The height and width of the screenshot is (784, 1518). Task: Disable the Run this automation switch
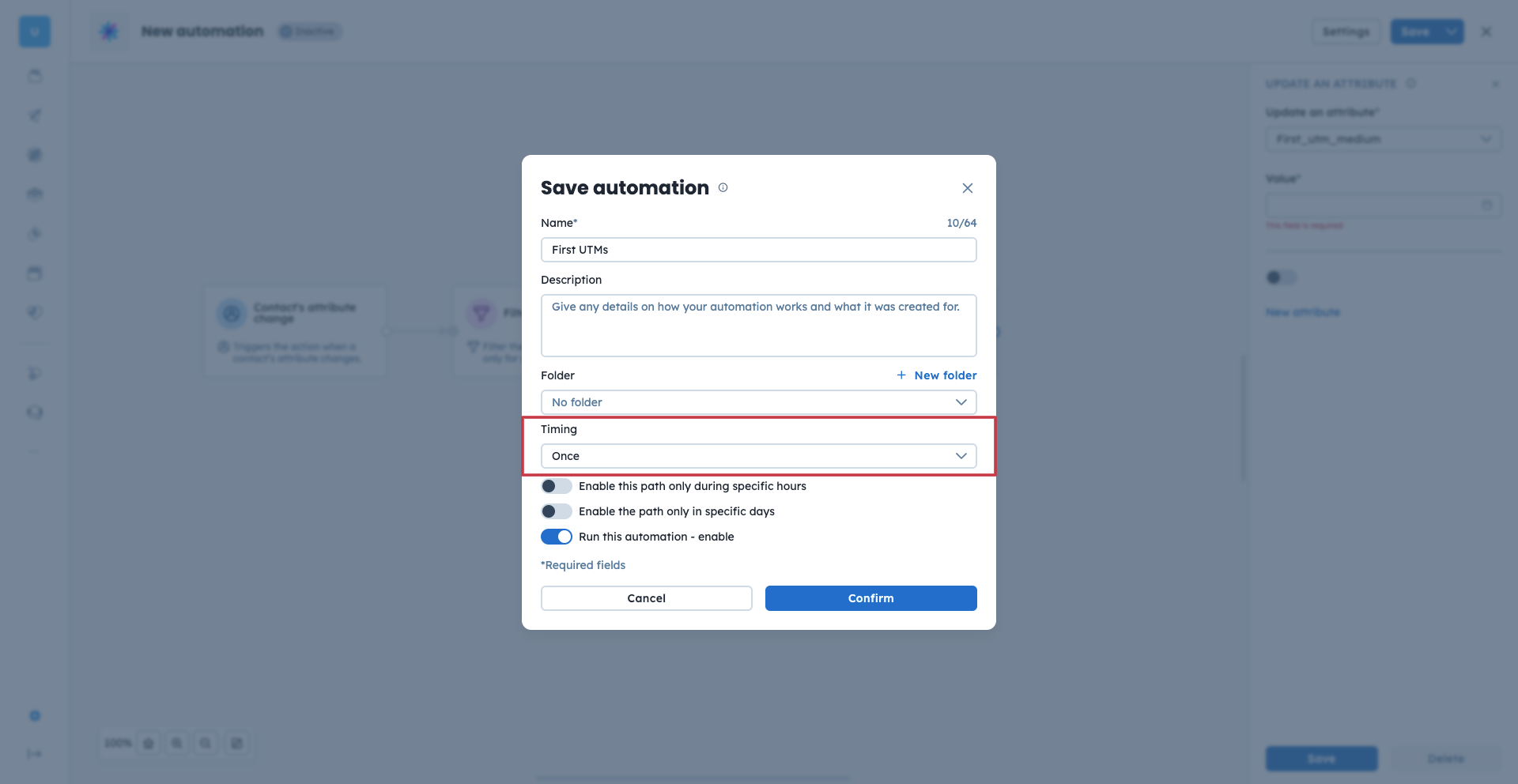pos(557,537)
